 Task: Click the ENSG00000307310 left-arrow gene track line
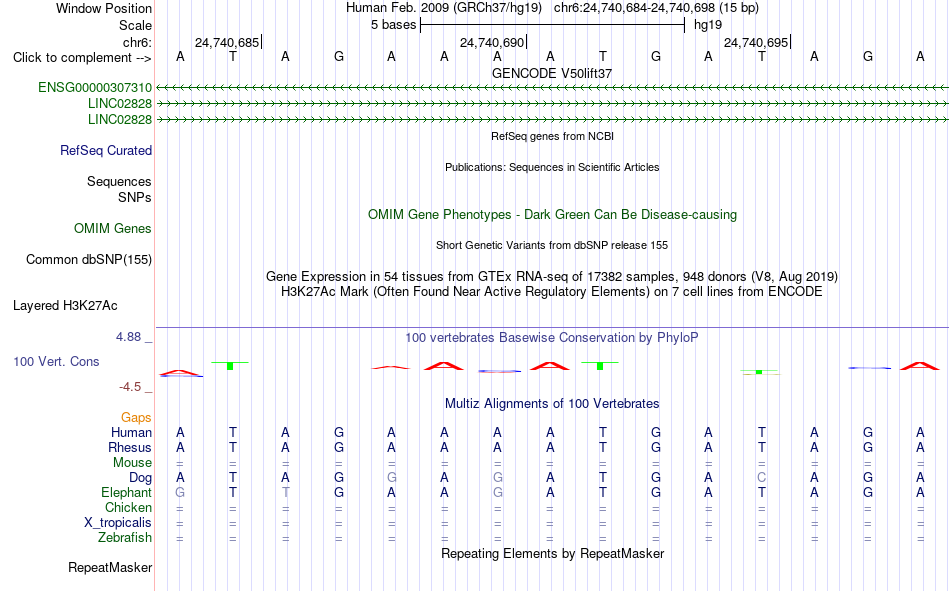click(552, 88)
